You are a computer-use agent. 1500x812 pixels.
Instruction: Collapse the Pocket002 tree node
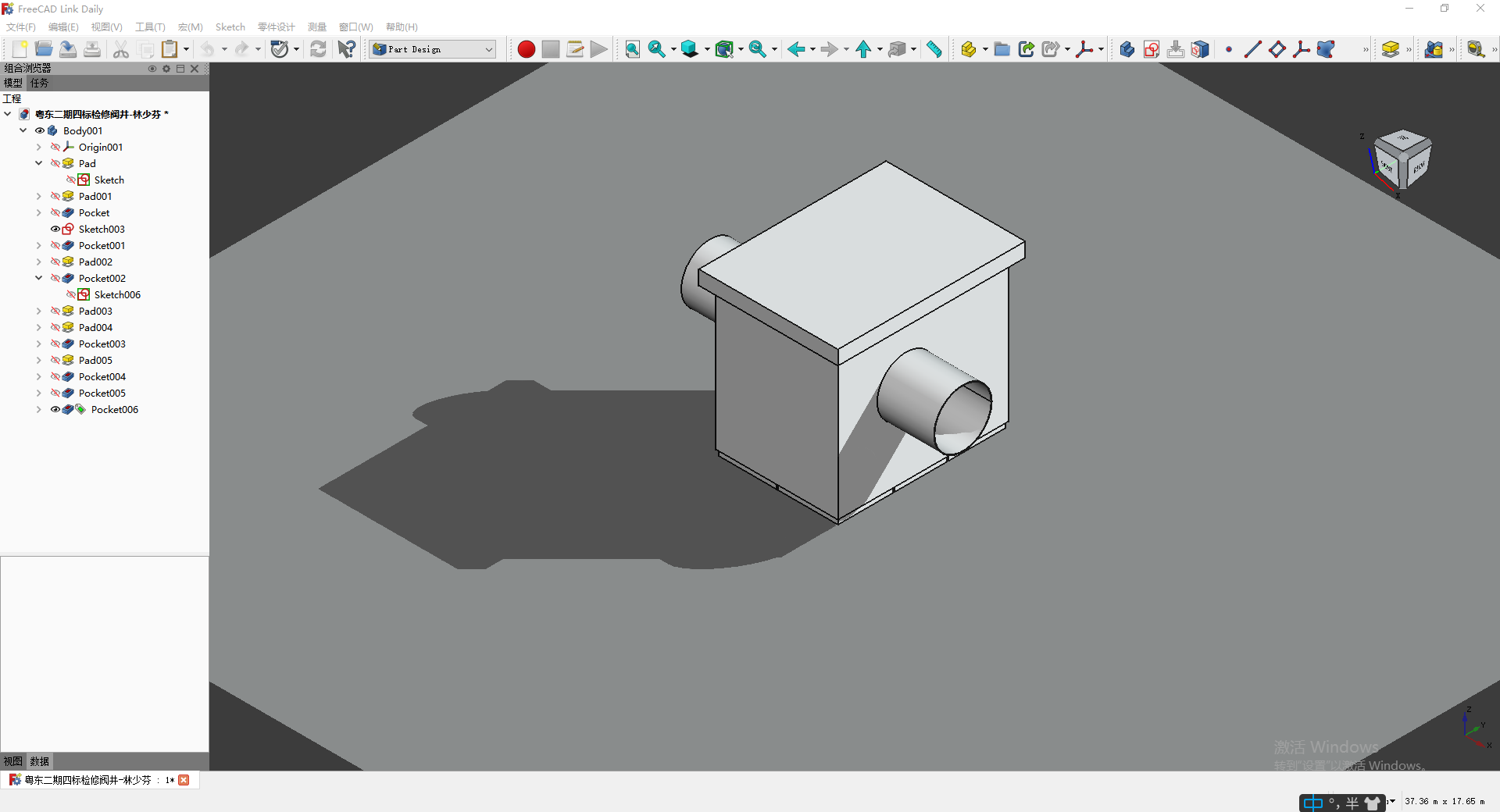click(38, 278)
